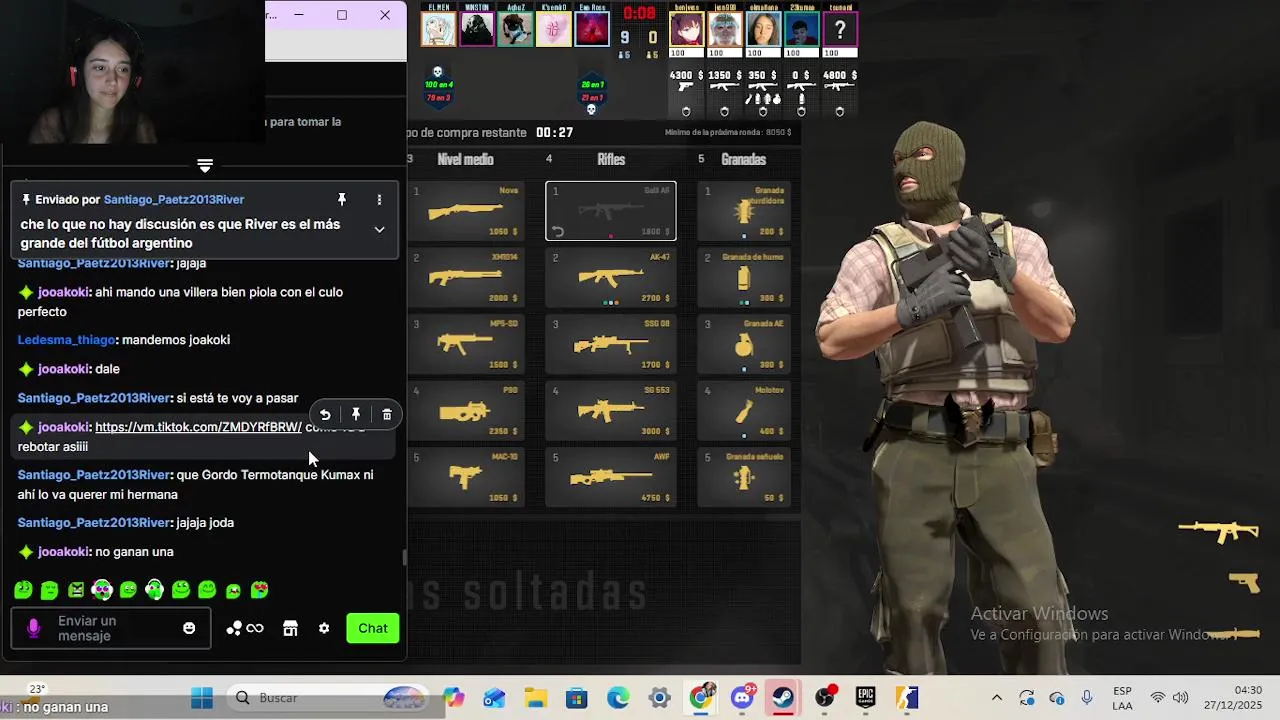1280x720 pixels.
Task: Select WINSTON player avatar on scoreboard
Action: [x=477, y=29]
